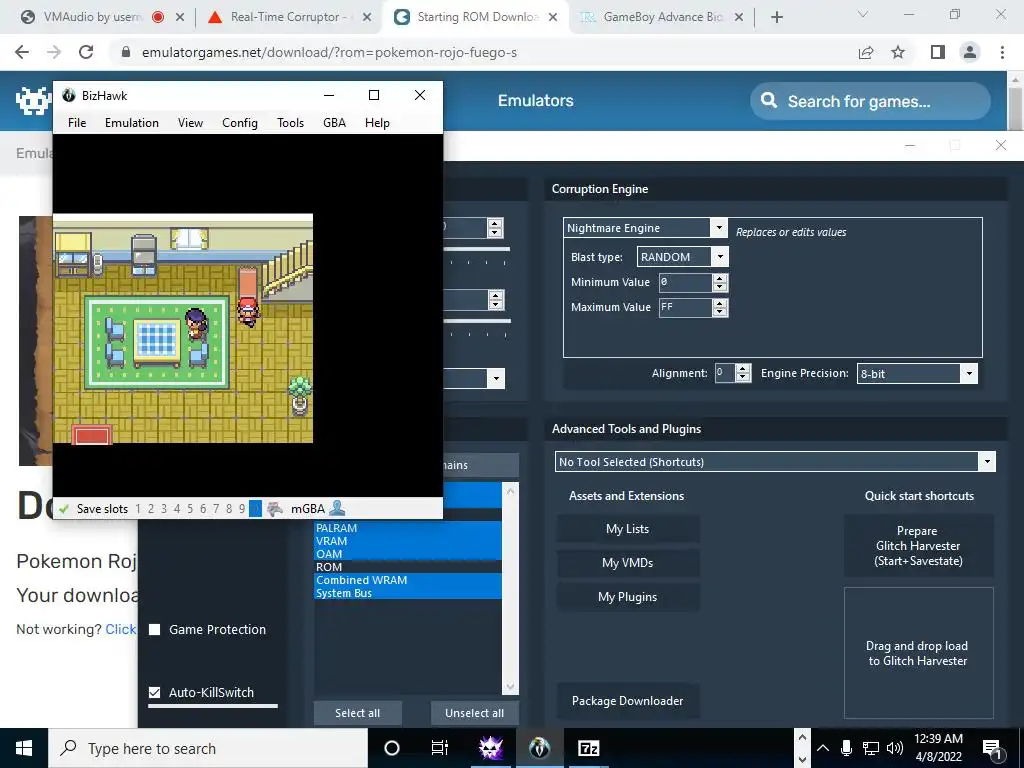The image size is (1024, 768).
Task: Click the BizHawk title bar app icon
Action: [69, 95]
